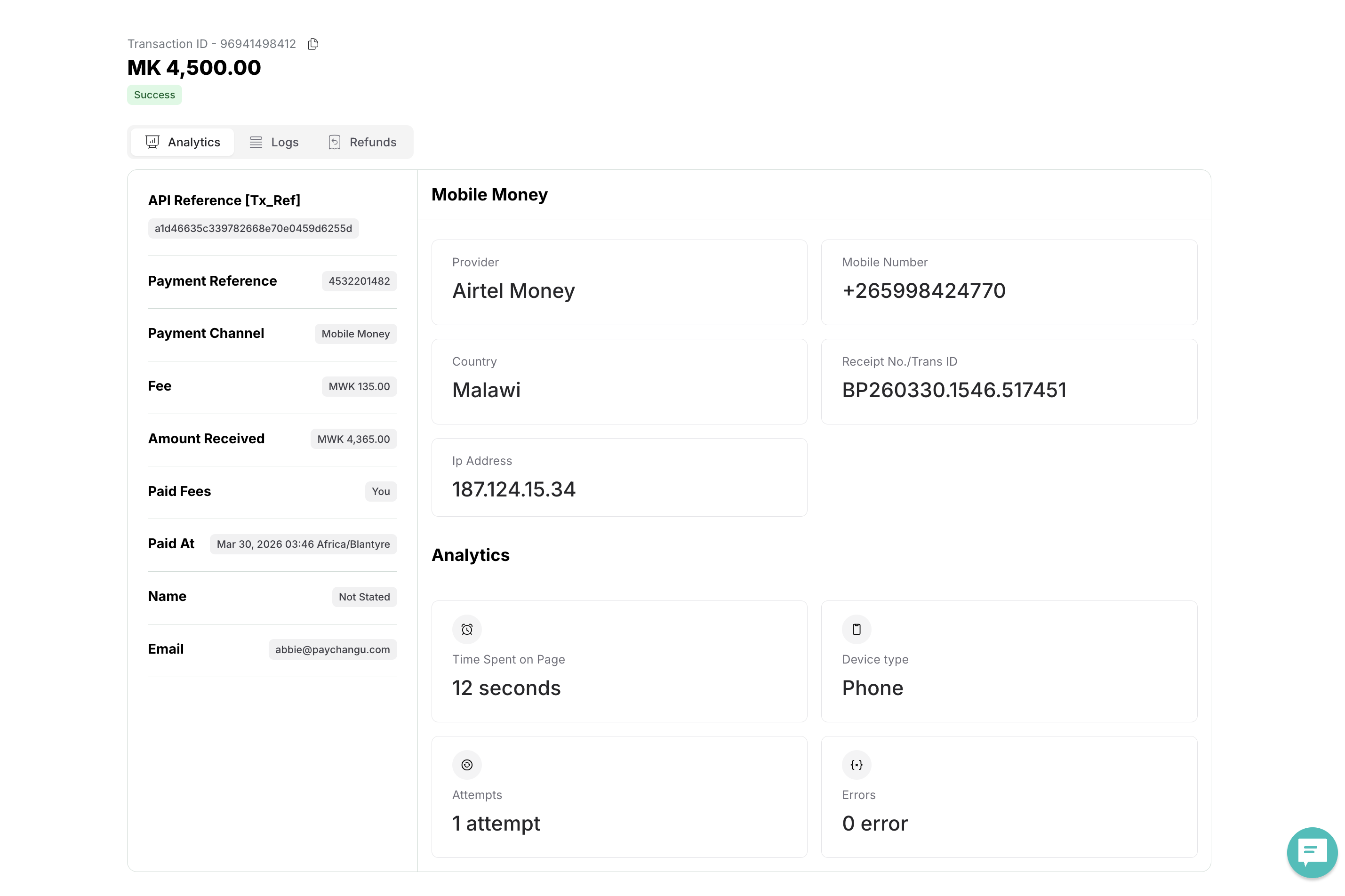Image resolution: width=1345 pixels, height=896 pixels.
Task: Click the API reference hash value
Action: (x=253, y=229)
